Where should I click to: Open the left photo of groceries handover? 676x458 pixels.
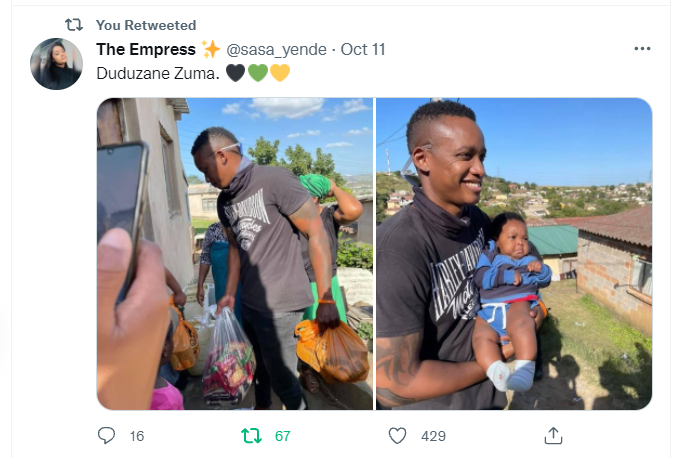pyautogui.click(x=235, y=254)
